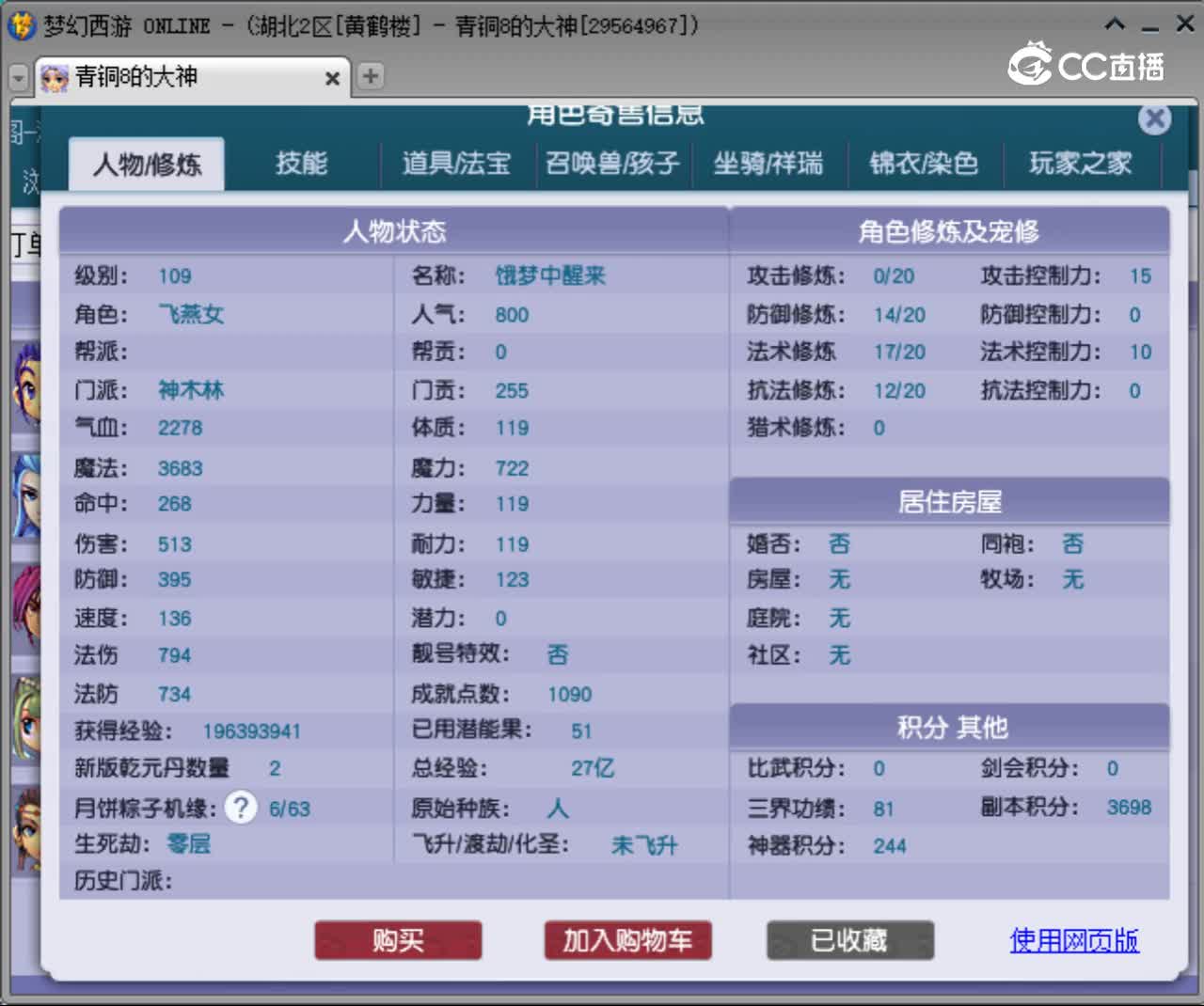
Task: Select the green-haired character portrait on the left
Action: 26,717
